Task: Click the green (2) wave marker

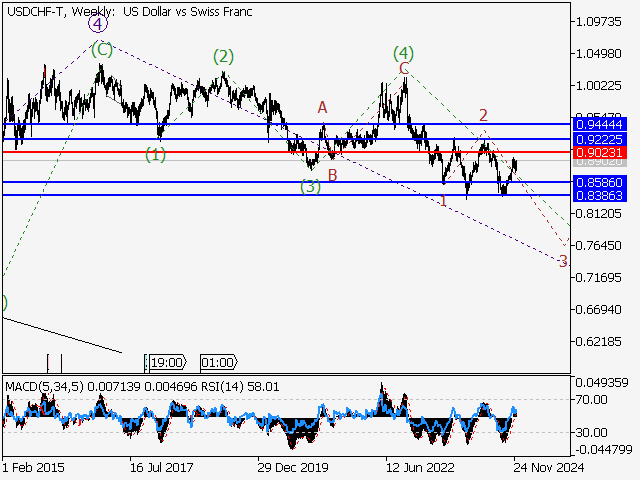Action: pos(223,56)
